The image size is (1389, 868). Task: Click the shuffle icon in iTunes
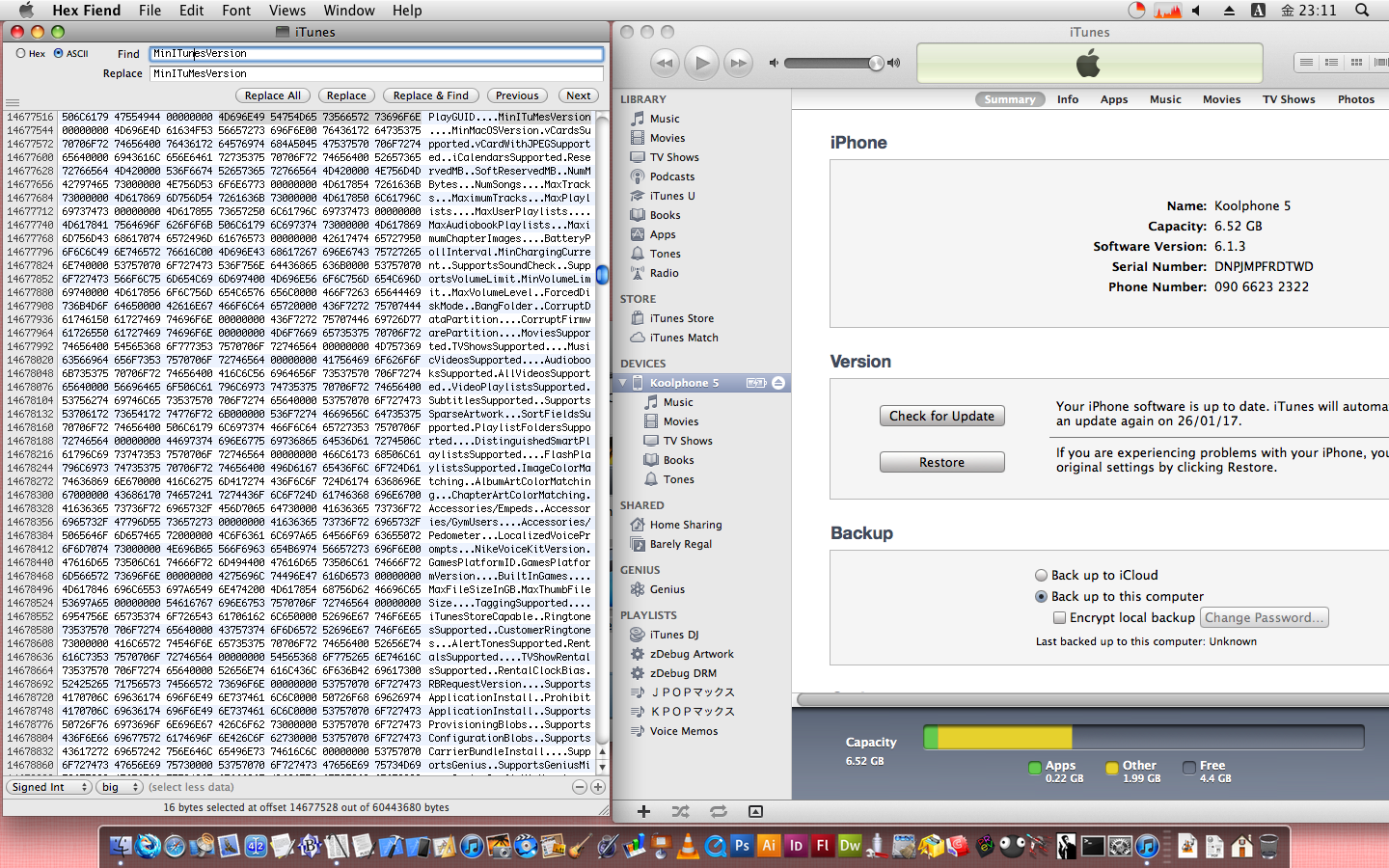pos(680,812)
